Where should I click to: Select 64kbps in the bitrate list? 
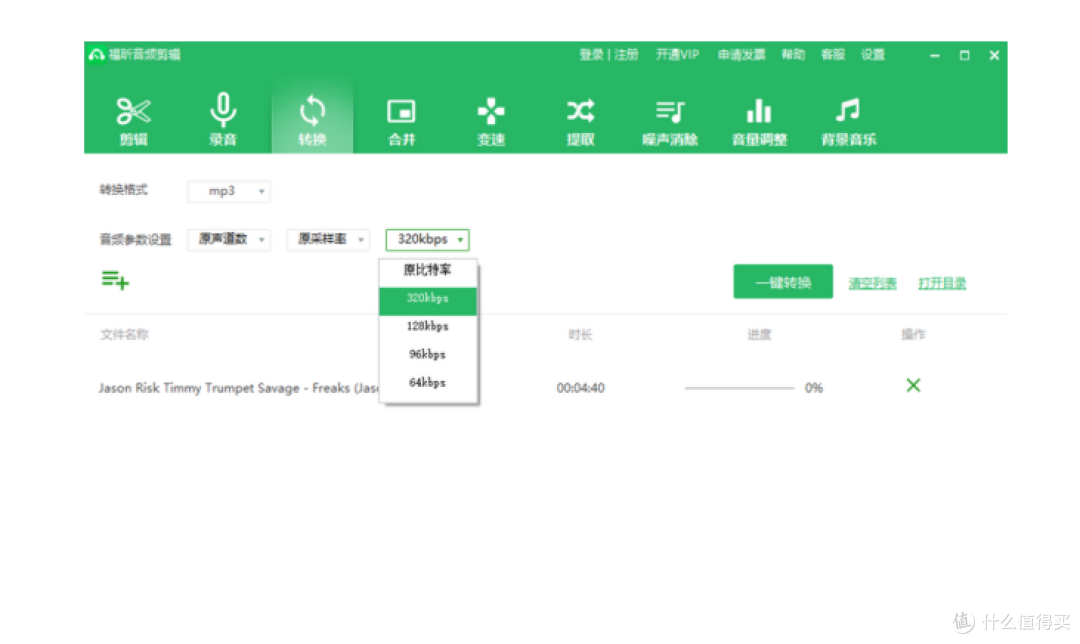(x=428, y=383)
